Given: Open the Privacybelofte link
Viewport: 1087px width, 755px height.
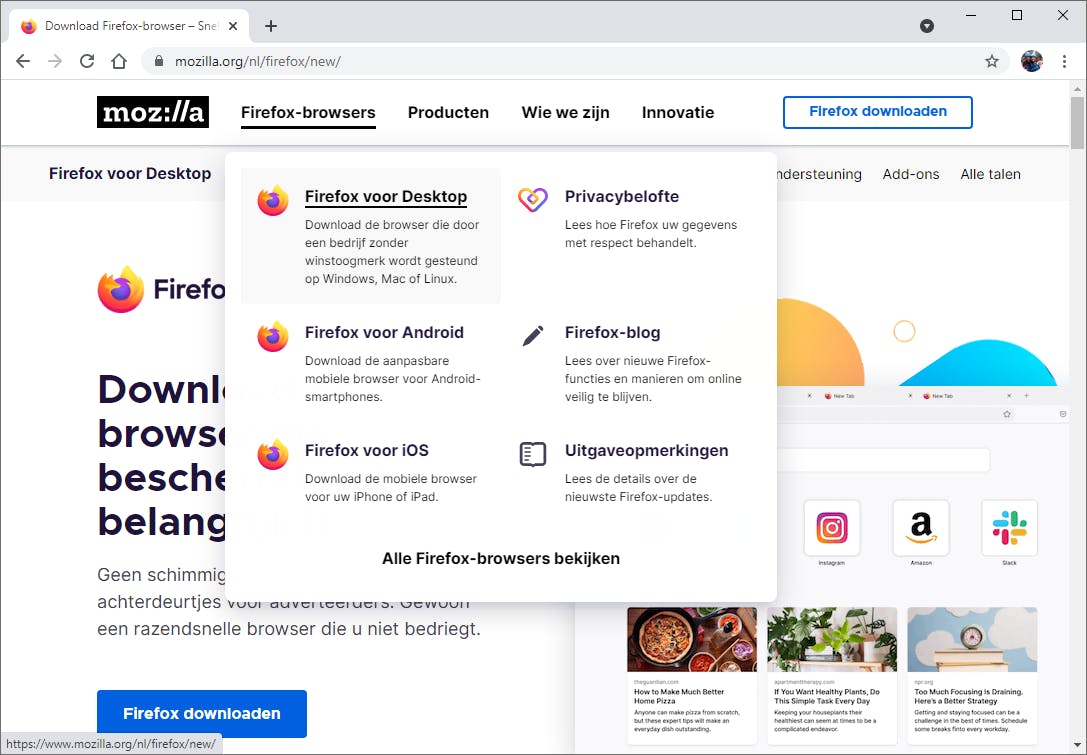Looking at the screenshot, I should click(x=622, y=196).
